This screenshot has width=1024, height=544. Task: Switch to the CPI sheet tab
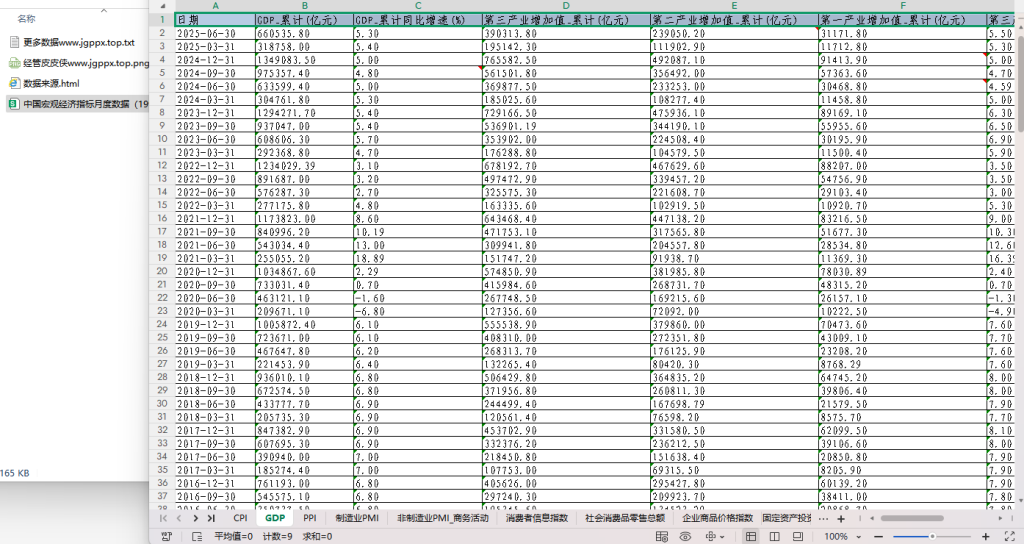(x=240, y=518)
